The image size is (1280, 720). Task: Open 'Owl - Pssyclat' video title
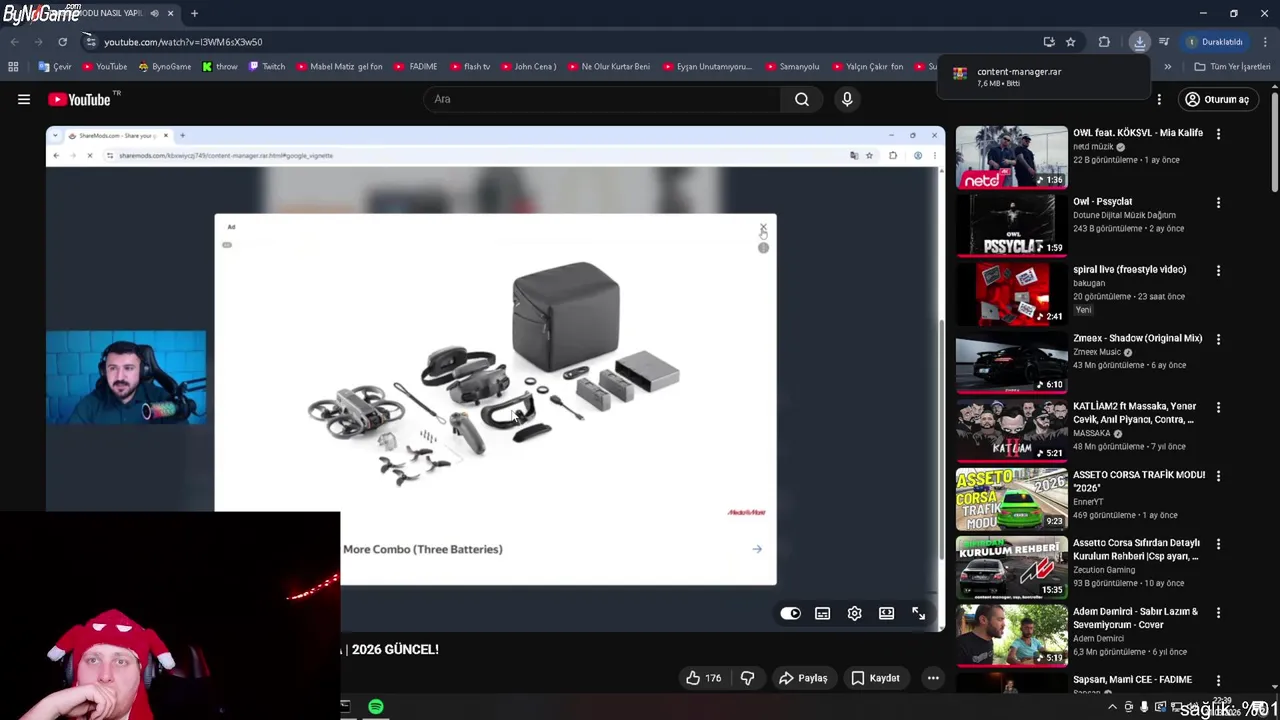(x=1102, y=201)
